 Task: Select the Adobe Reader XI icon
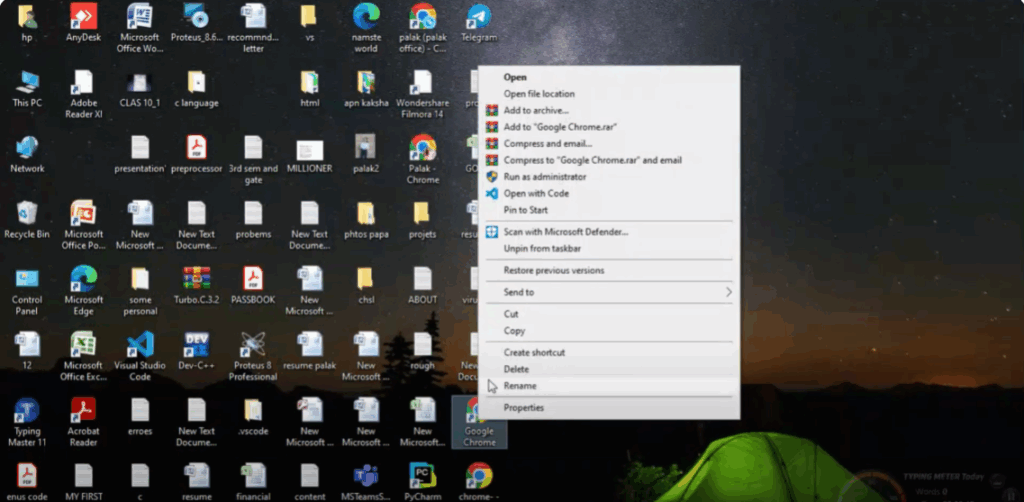click(x=84, y=94)
